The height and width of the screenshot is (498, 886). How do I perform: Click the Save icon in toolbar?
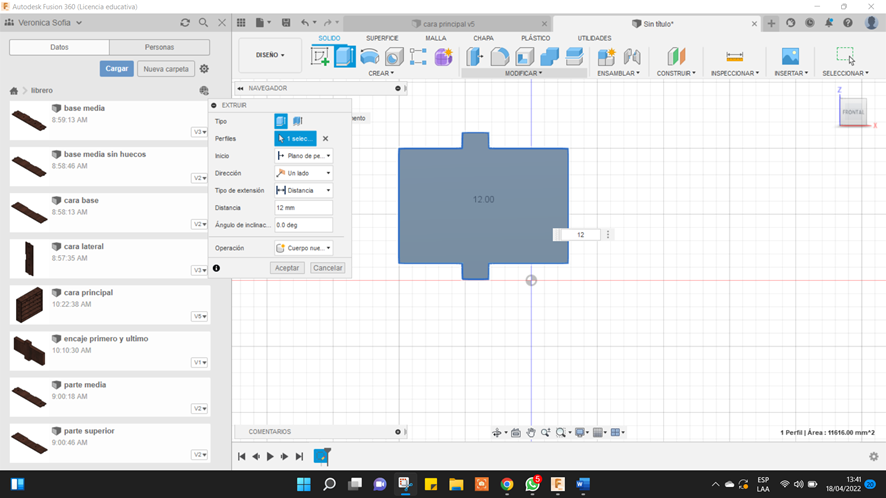(286, 23)
